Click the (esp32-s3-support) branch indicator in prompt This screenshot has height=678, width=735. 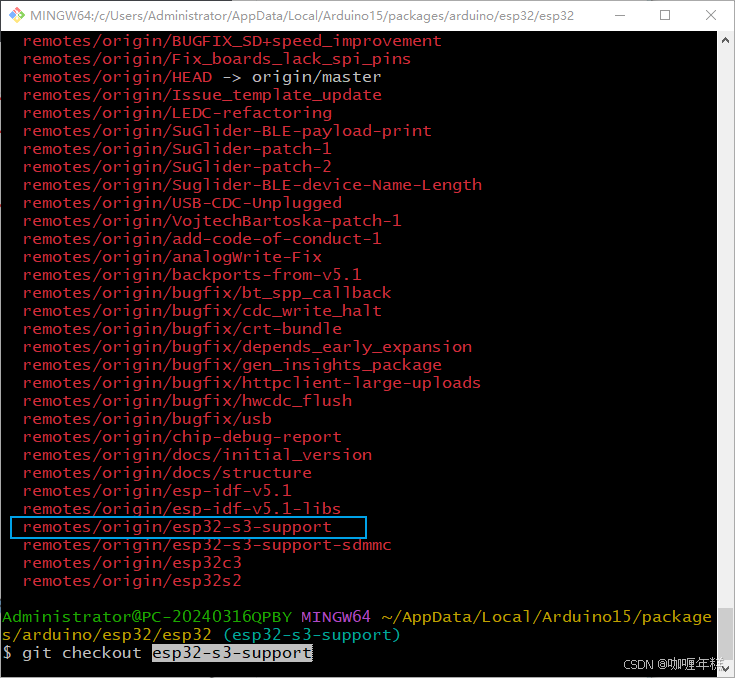point(312,635)
